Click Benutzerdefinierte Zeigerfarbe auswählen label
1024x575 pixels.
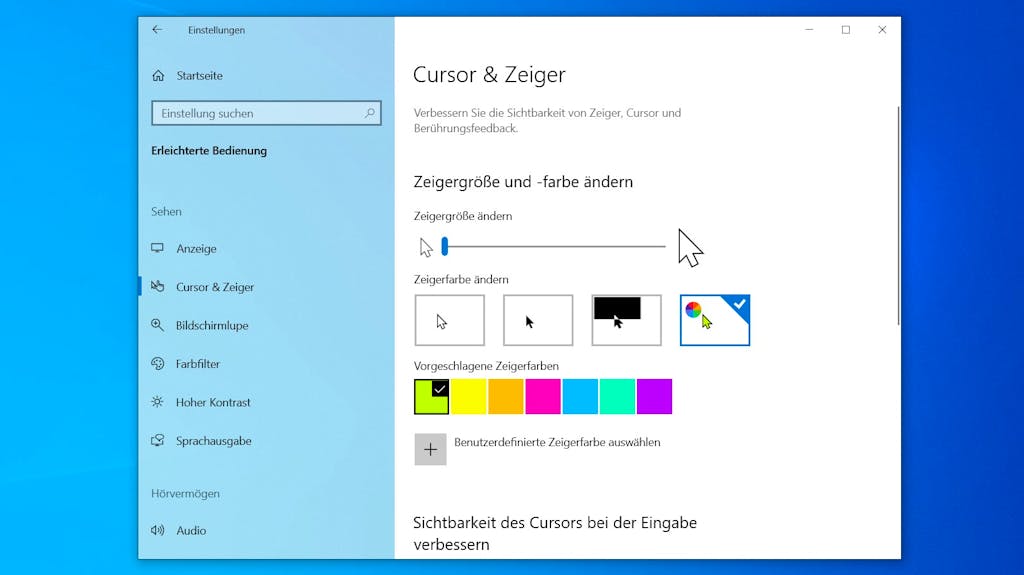(x=557, y=442)
